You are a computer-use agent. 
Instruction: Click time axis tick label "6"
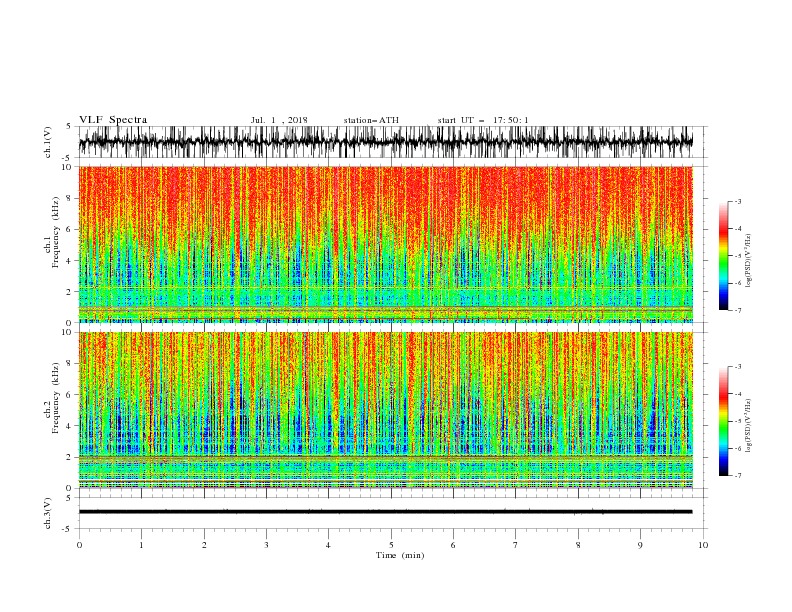coord(453,545)
